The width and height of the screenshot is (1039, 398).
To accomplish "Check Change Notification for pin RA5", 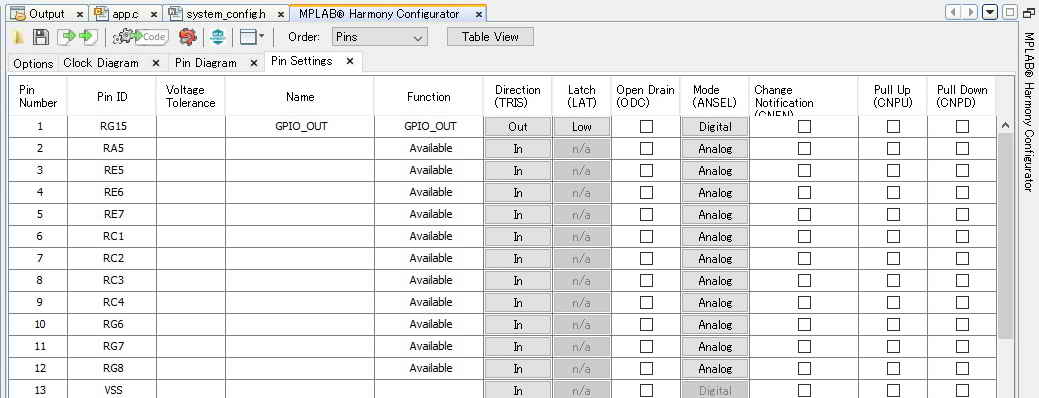I will click(x=804, y=148).
